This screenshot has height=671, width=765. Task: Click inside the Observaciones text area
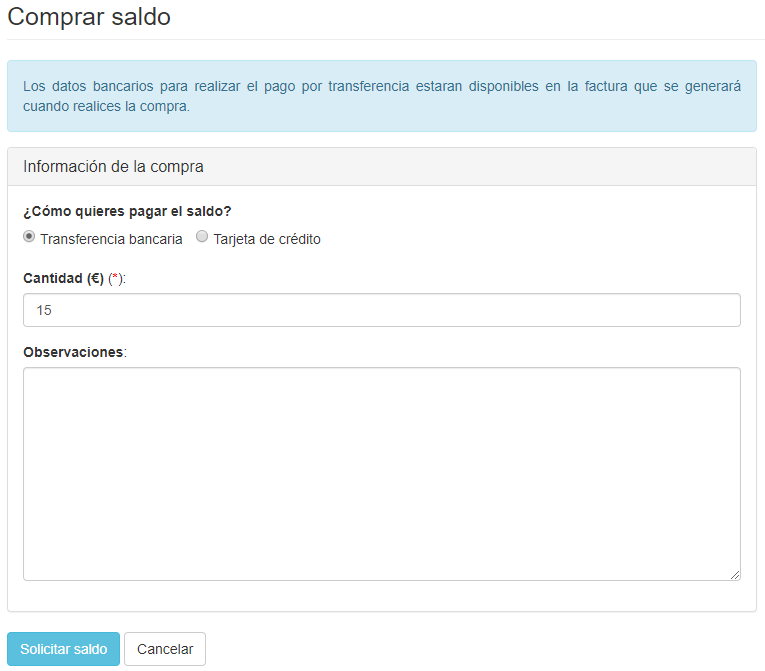(381, 473)
